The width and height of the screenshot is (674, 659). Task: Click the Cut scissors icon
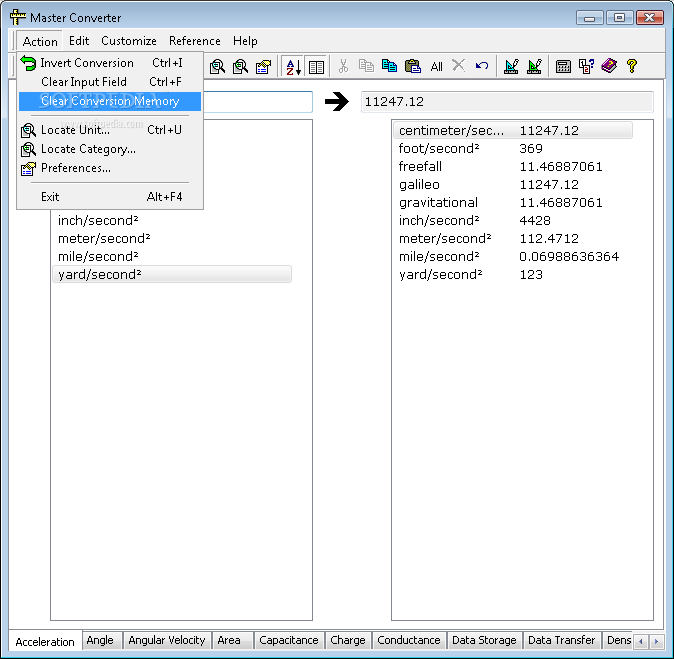[343, 66]
